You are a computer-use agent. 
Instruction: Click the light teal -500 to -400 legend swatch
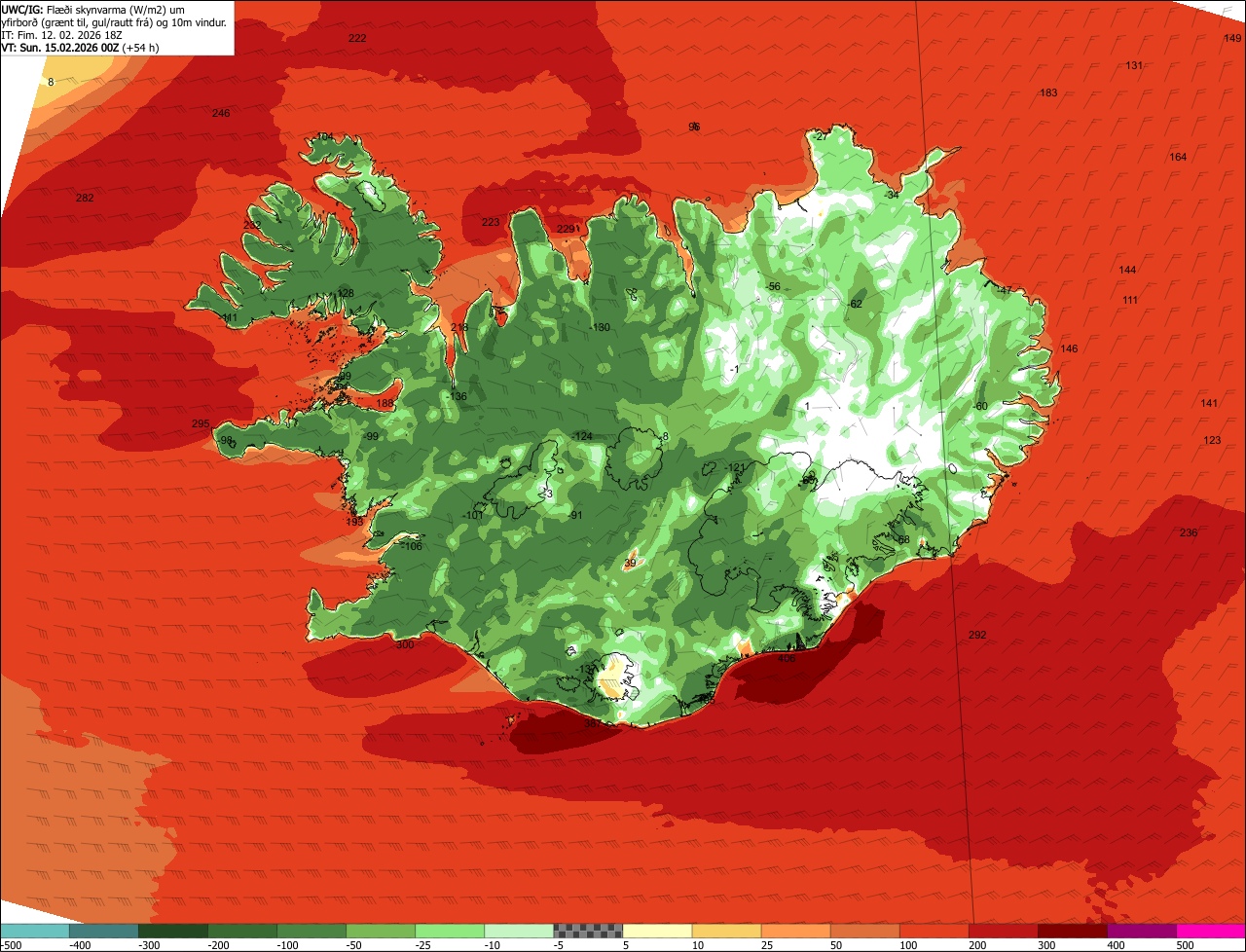tap(34, 931)
